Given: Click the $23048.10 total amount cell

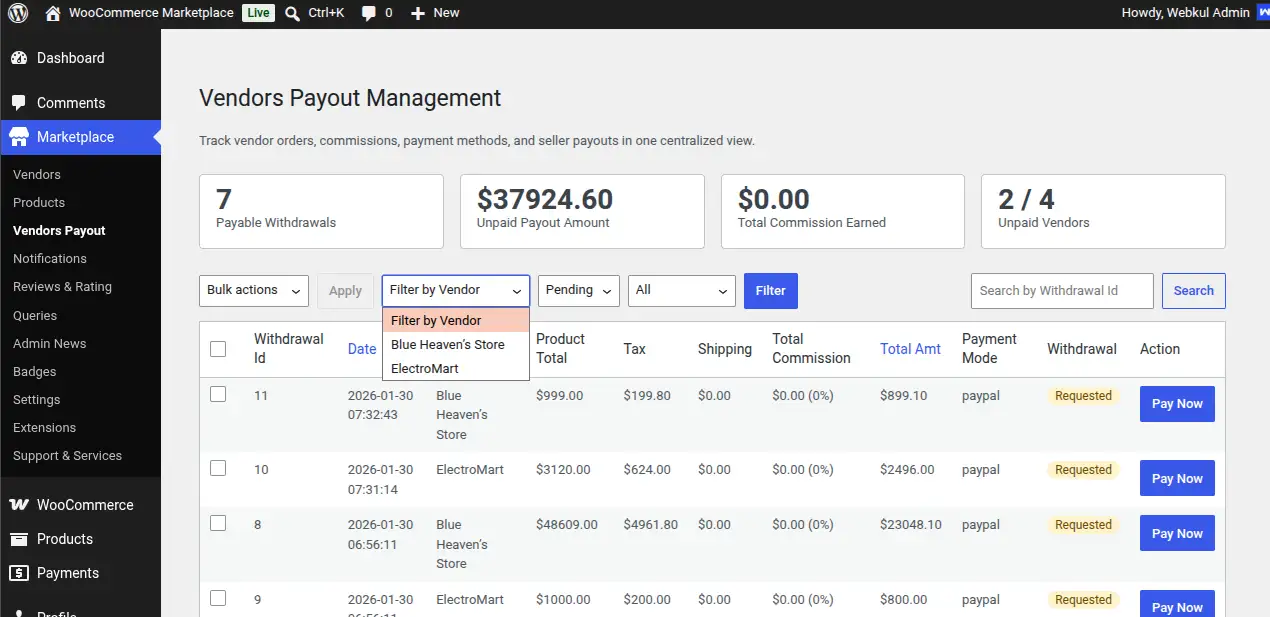Looking at the screenshot, I should click(911, 525).
